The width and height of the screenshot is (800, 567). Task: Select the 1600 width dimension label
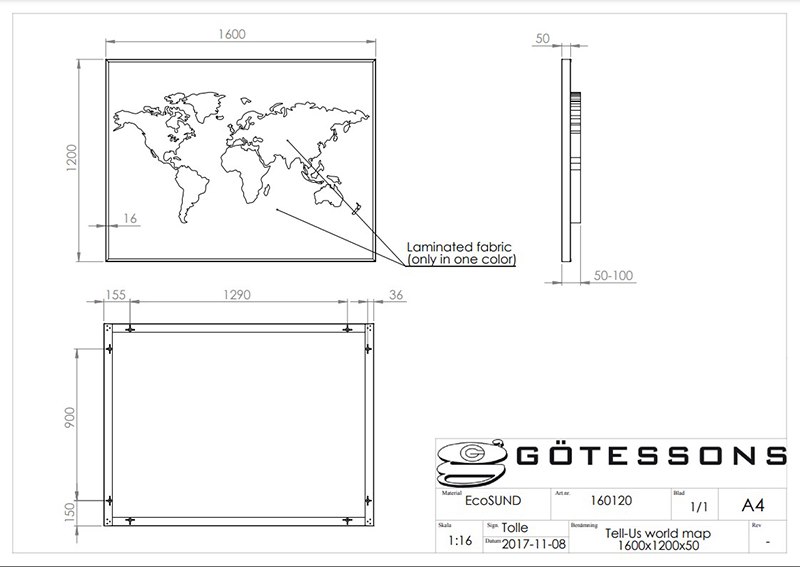click(231, 34)
